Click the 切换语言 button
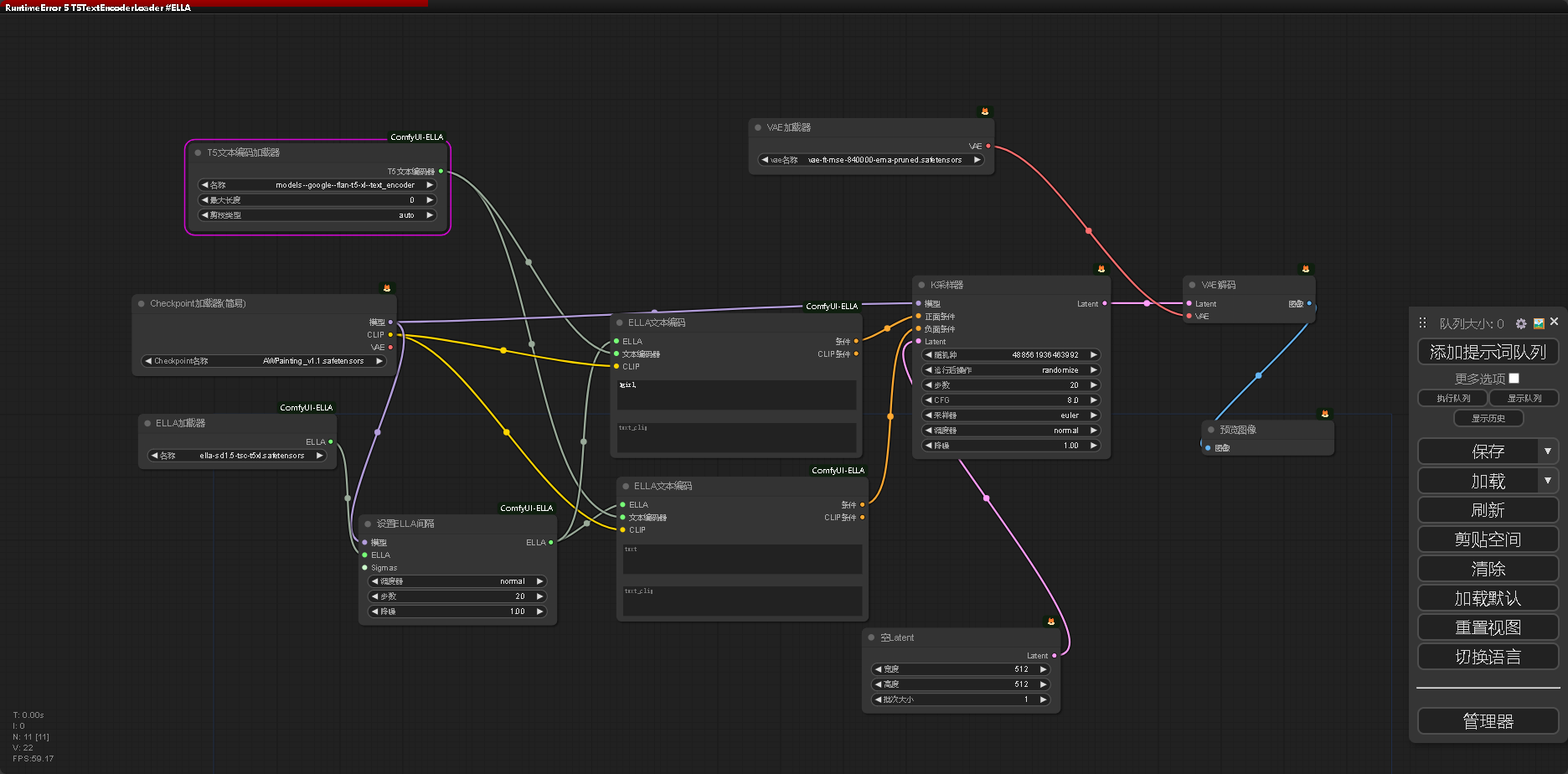 (x=1488, y=656)
